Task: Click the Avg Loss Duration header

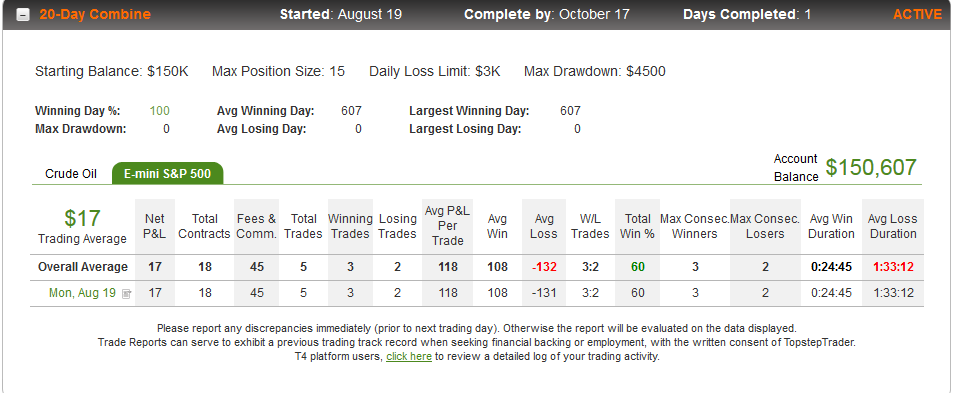Action: click(x=893, y=226)
